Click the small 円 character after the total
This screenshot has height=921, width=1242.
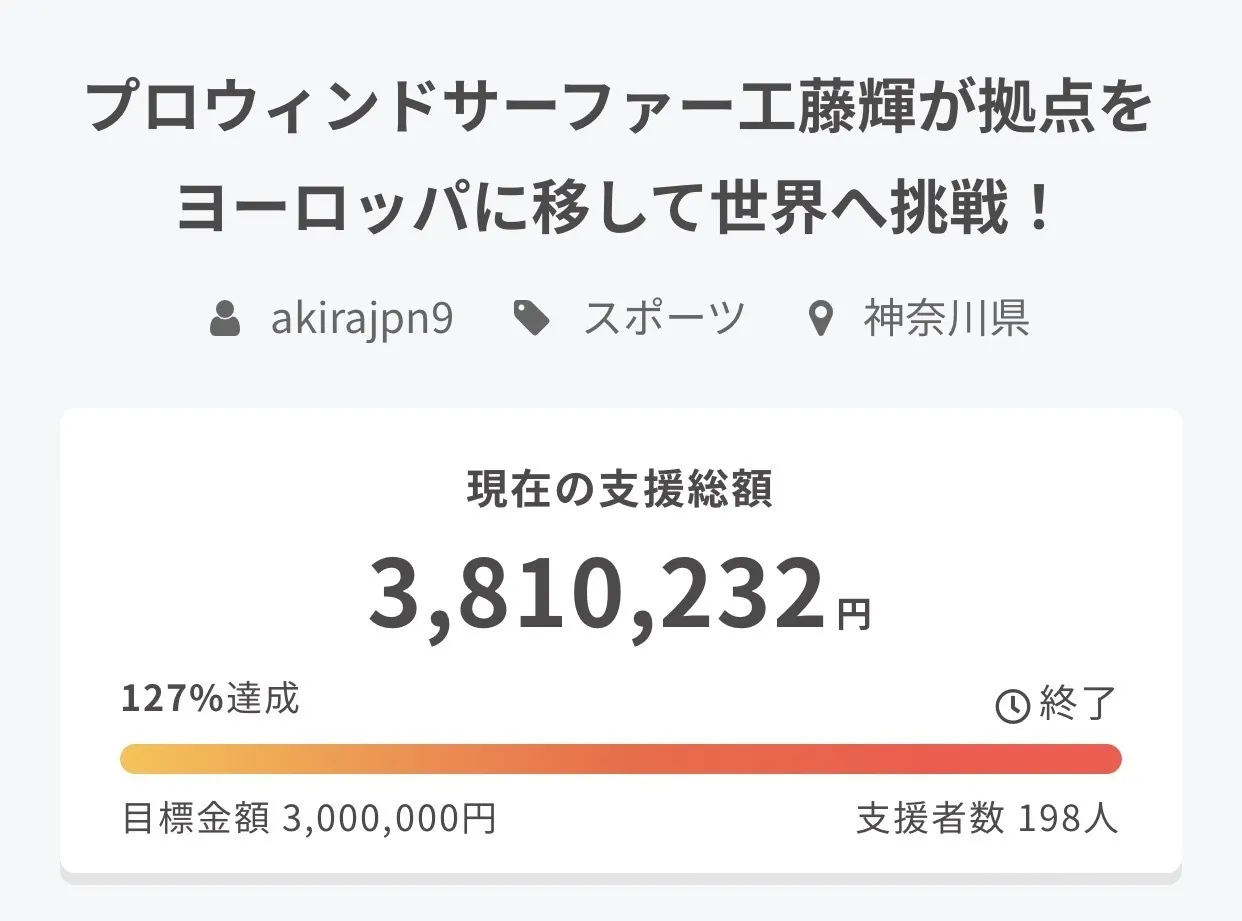point(854,614)
